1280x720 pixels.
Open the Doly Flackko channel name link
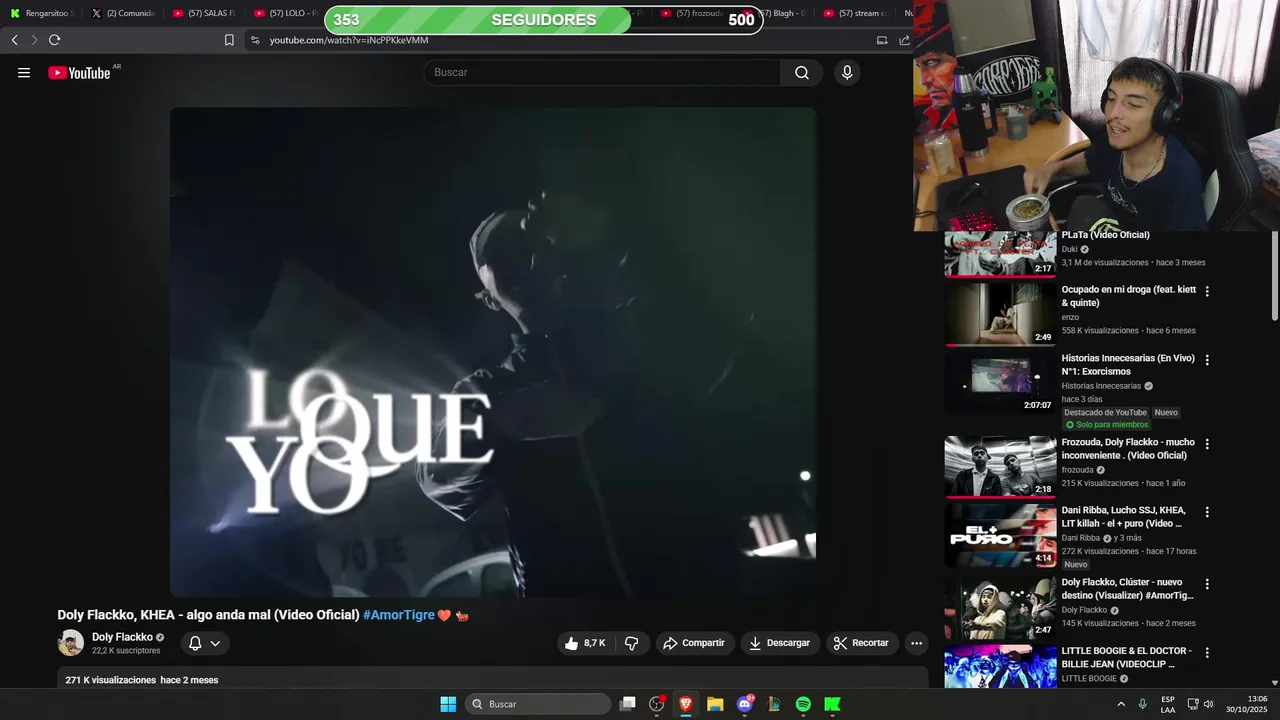pos(122,637)
